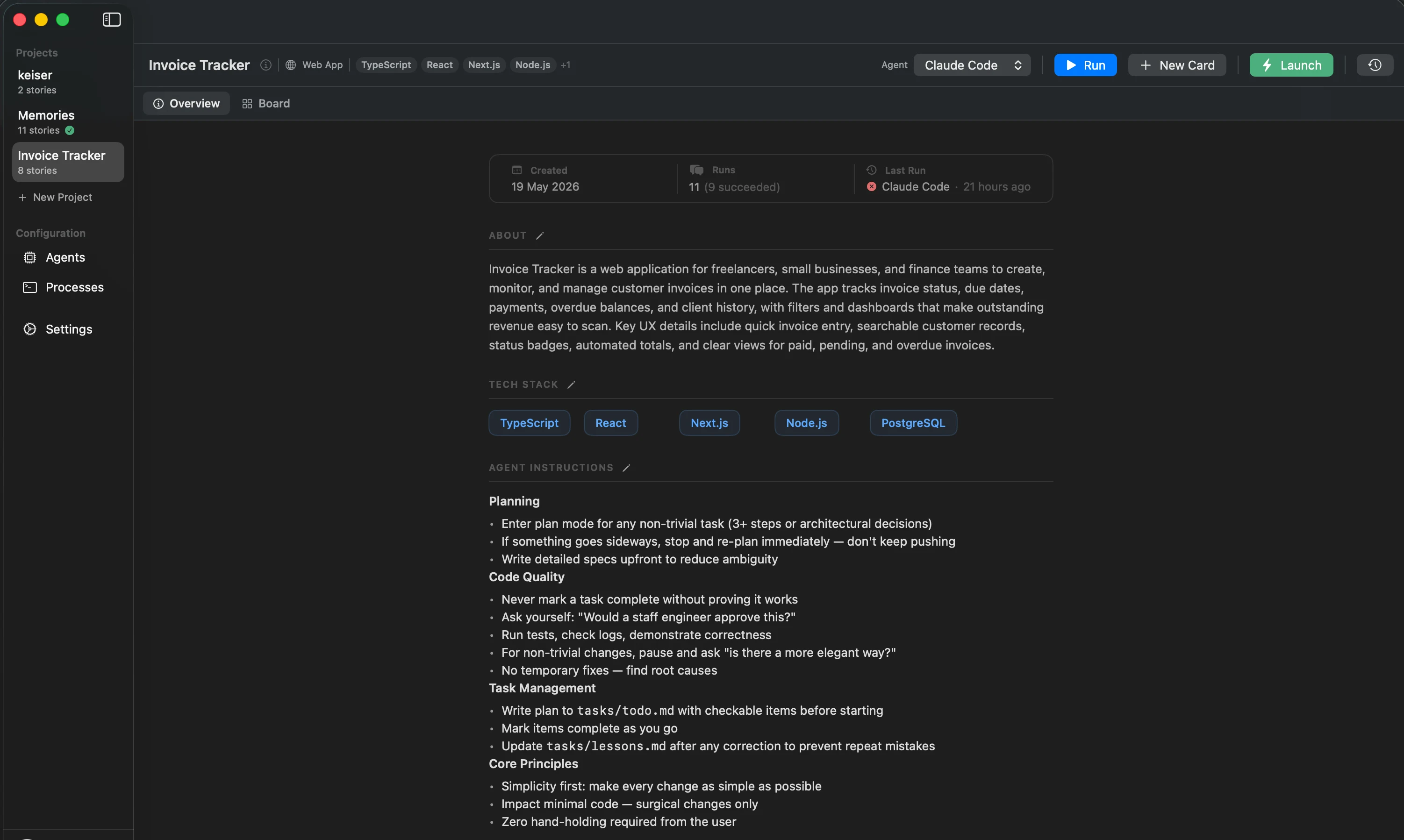Click the Node.js tech stack chip

[806, 423]
